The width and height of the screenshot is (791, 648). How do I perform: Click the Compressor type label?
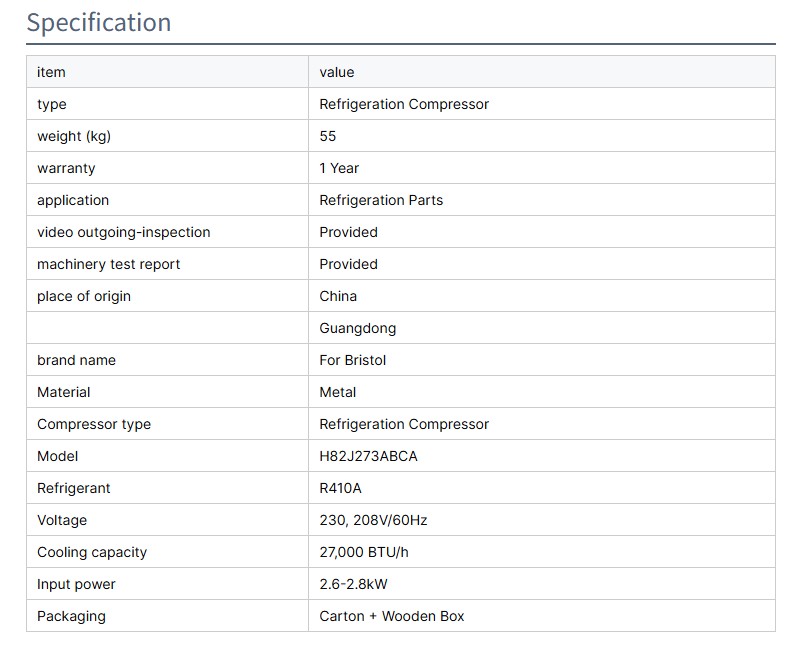pos(94,424)
